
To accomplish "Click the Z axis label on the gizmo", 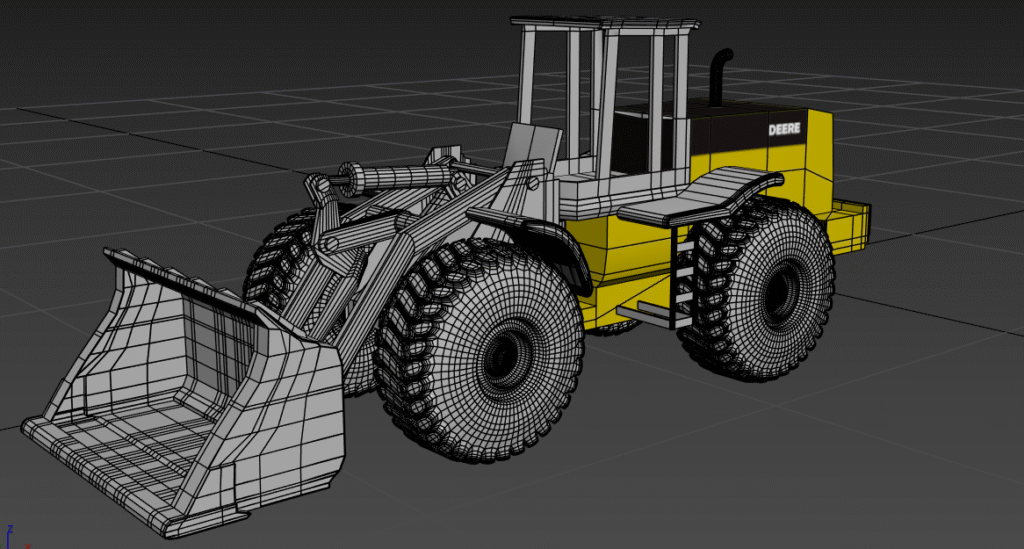I will click(9, 526).
